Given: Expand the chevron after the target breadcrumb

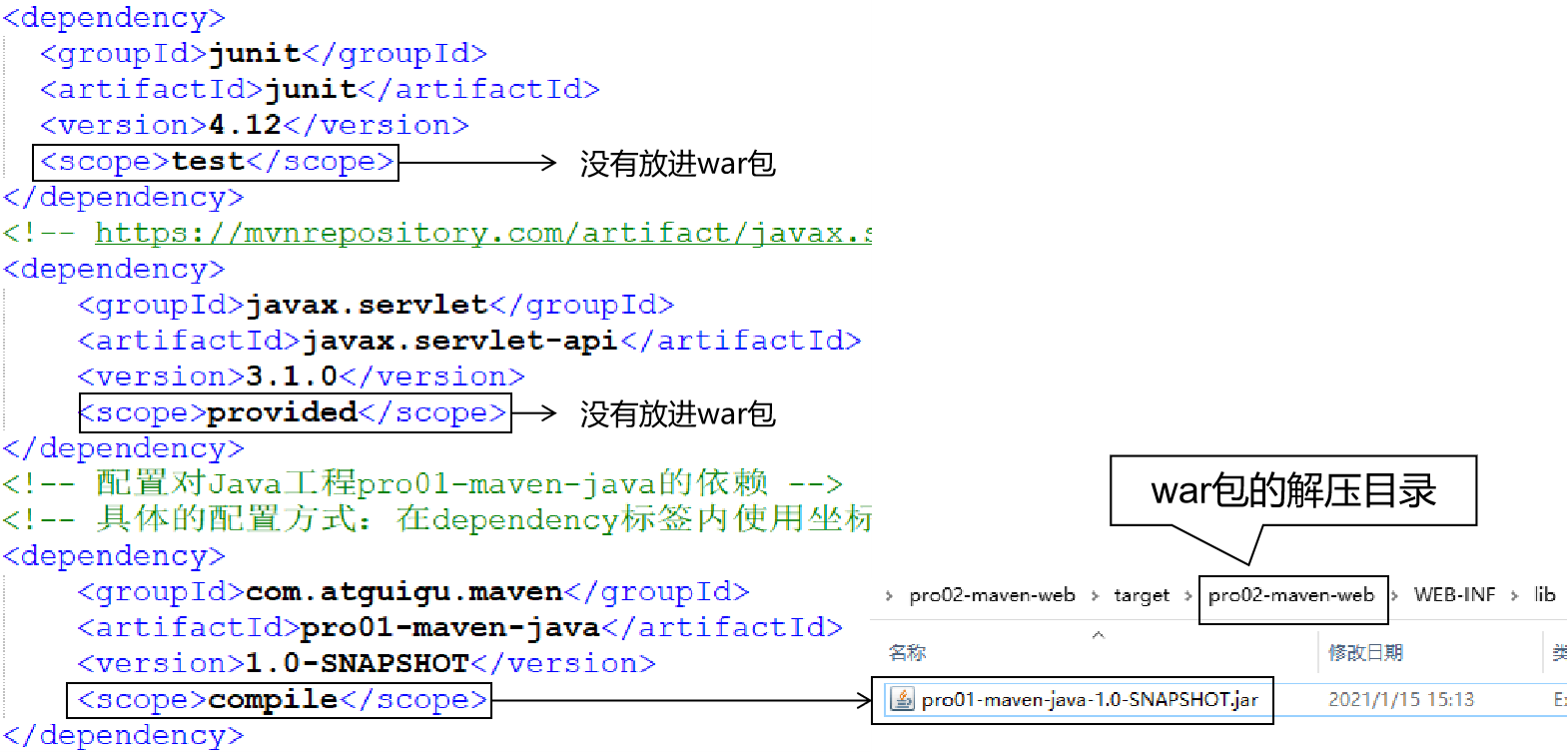Looking at the screenshot, I should click(1187, 596).
